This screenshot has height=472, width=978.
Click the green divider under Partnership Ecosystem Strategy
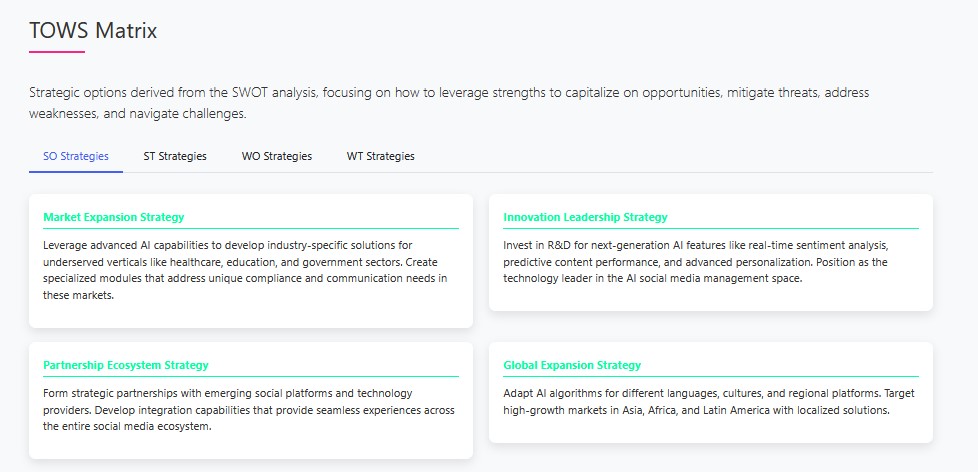[251, 376]
